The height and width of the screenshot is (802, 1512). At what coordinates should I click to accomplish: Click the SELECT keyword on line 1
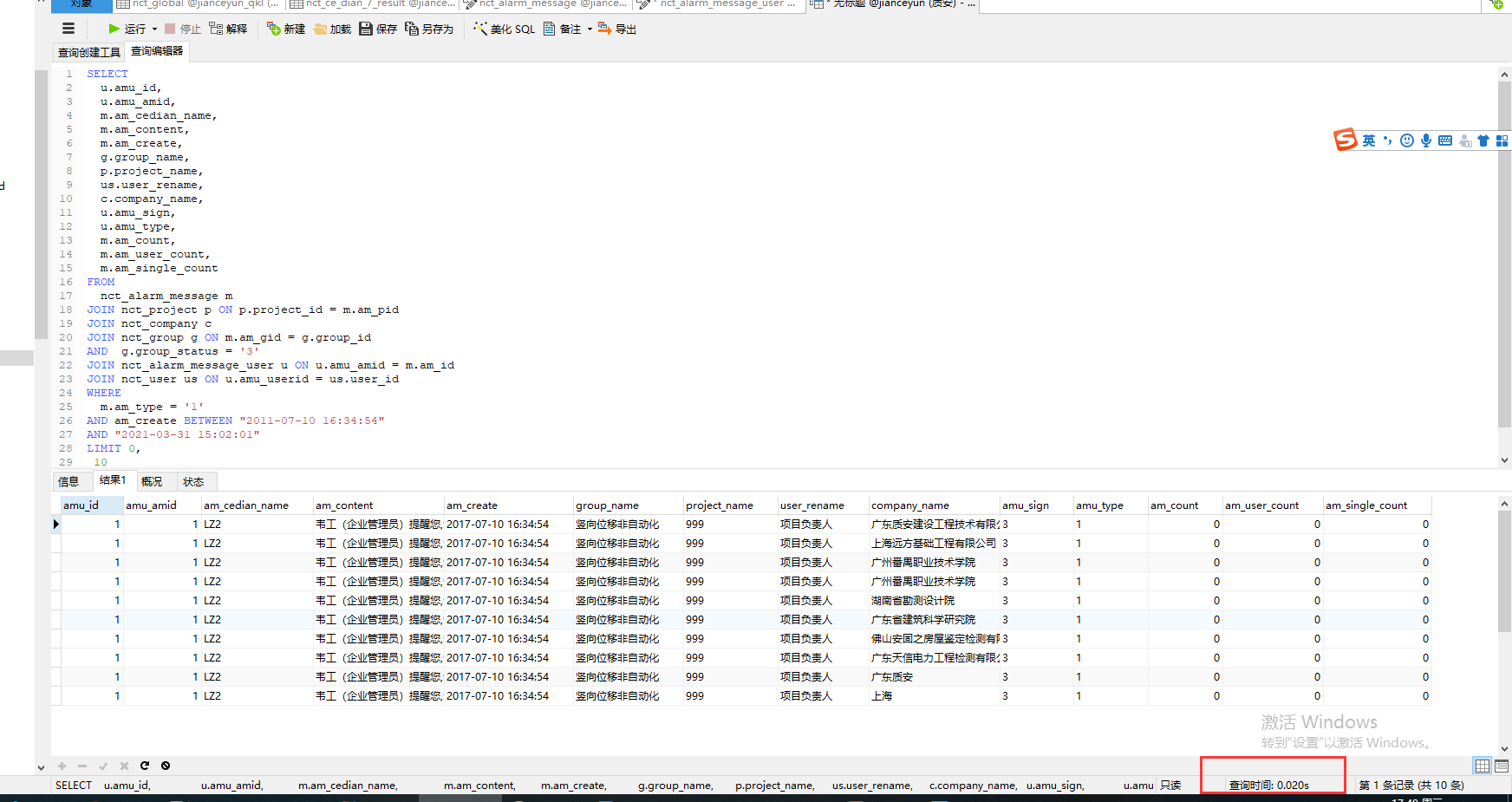click(x=108, y=74)
